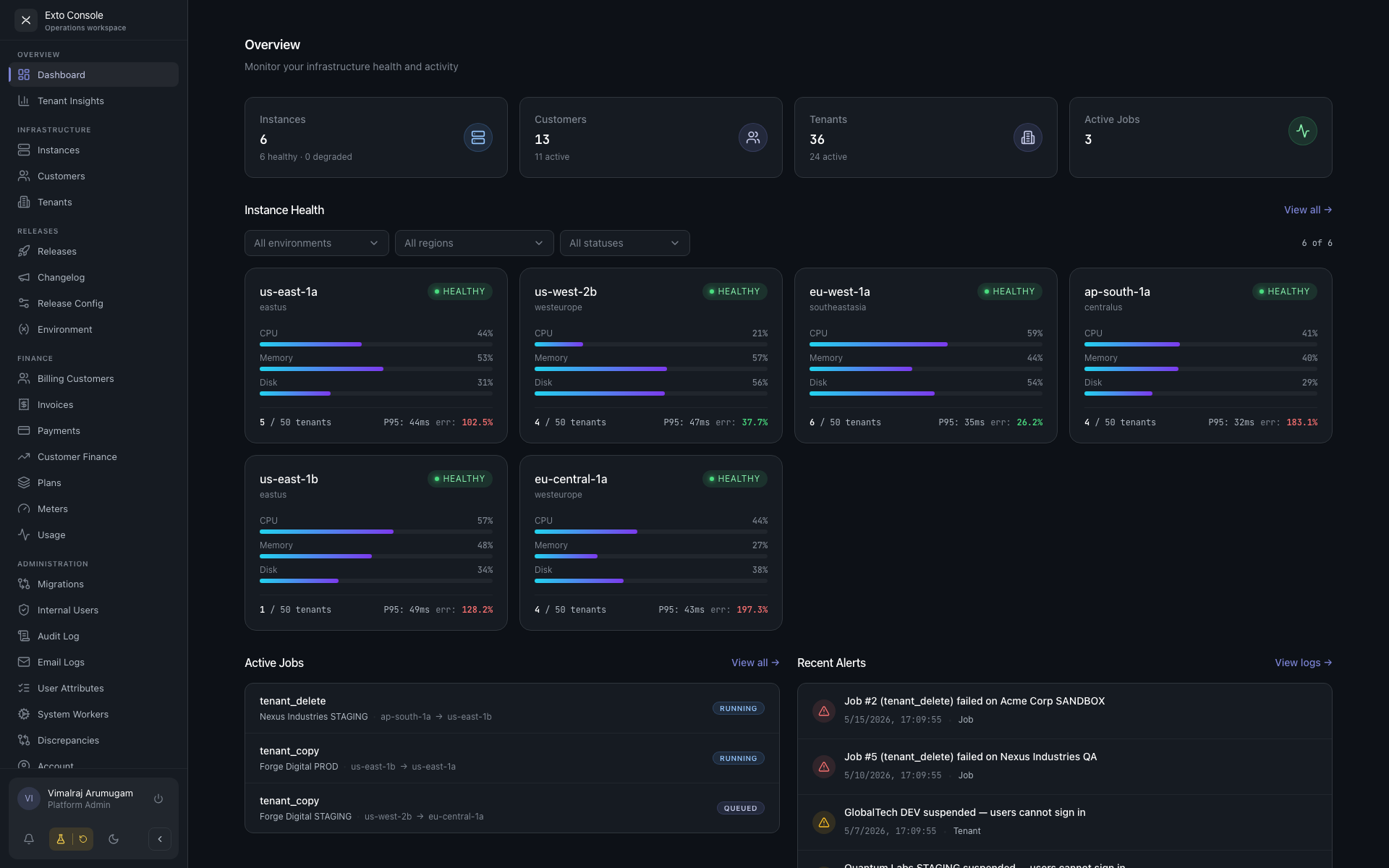
Task: Close the Exto Console sidebar via X button
Action: pos(26,20)
